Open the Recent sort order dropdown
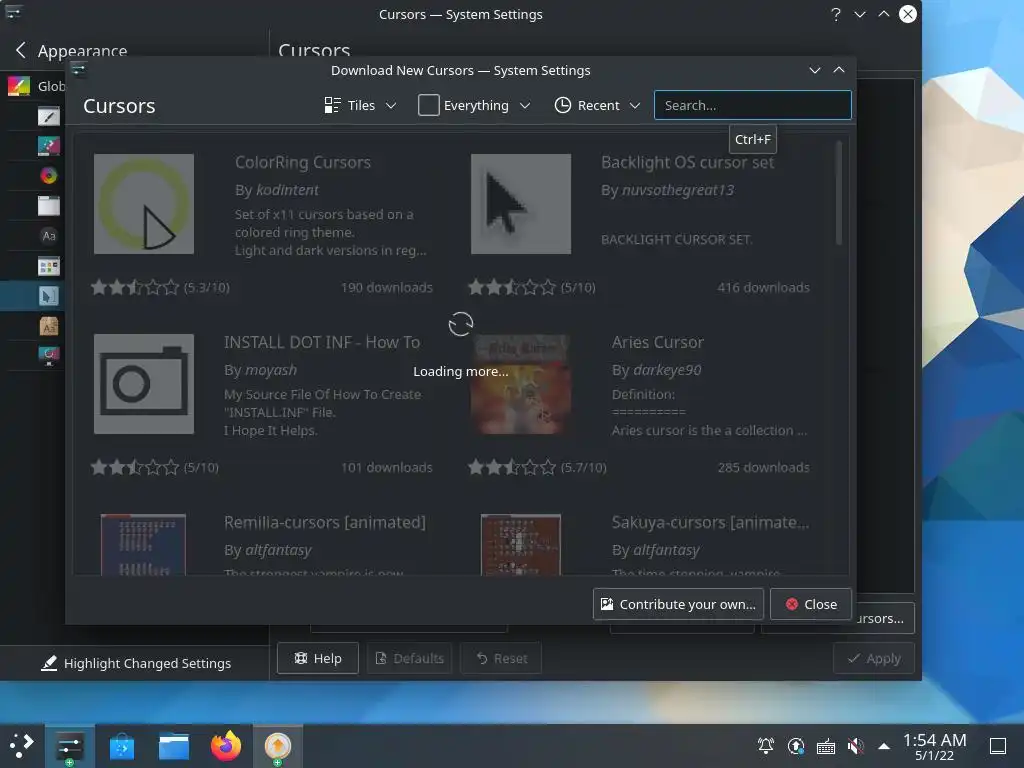The height and width of the screenshot is (768, 1024). (598, 105)
